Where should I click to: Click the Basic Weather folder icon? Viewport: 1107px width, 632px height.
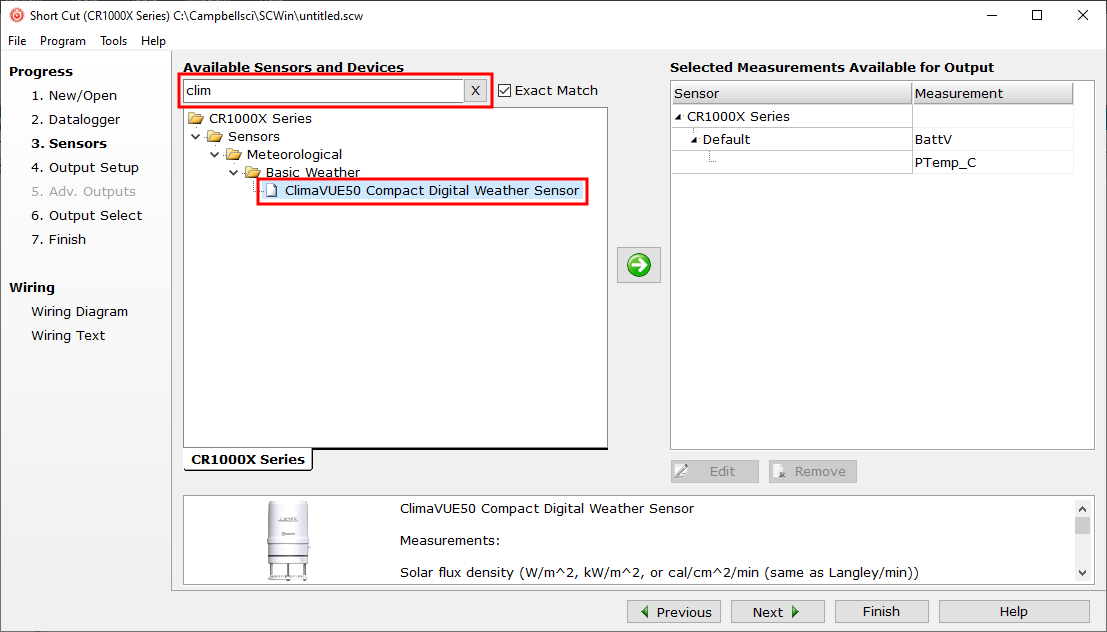pos(251,172)
